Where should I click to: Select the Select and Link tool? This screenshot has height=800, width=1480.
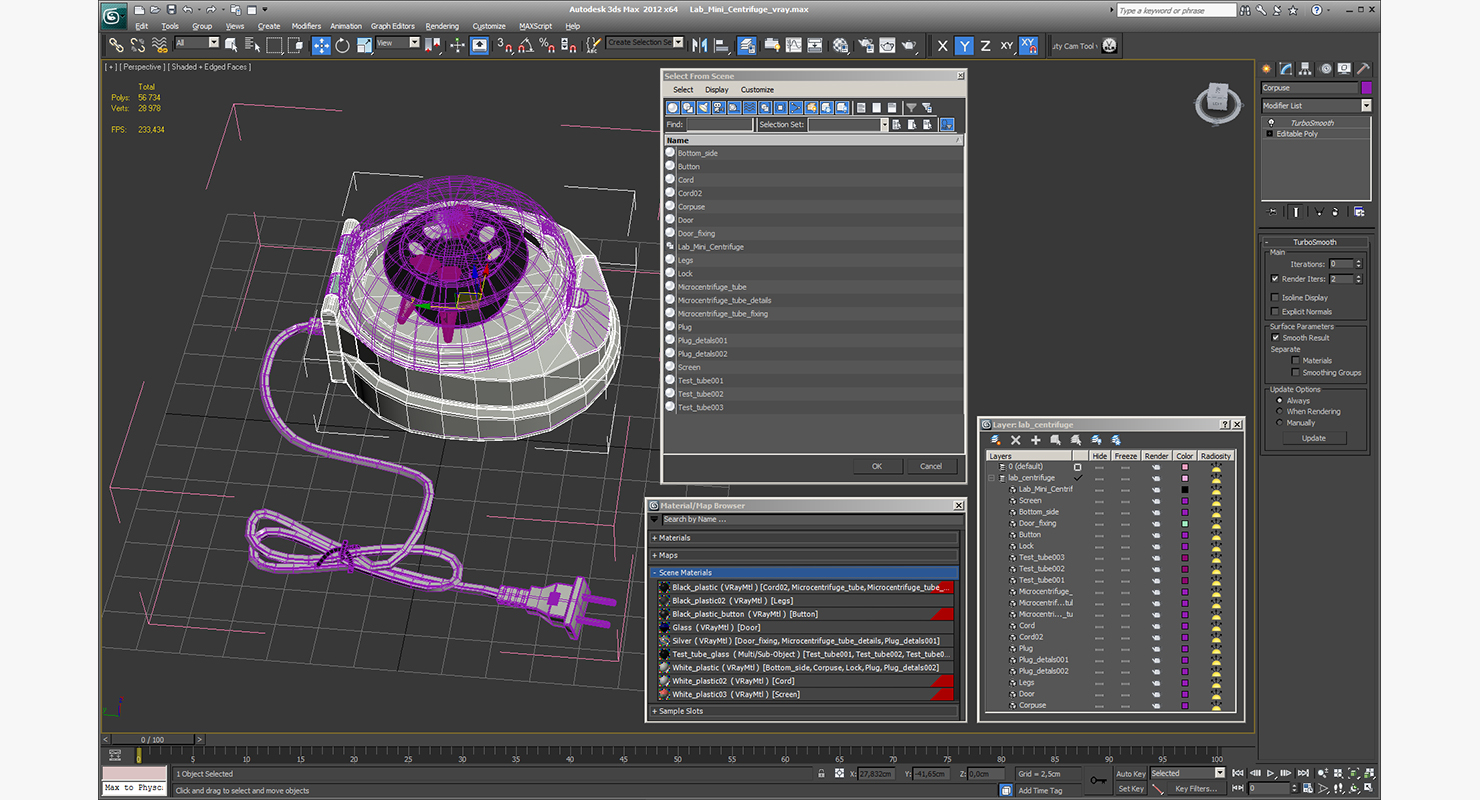coord(116,45)
